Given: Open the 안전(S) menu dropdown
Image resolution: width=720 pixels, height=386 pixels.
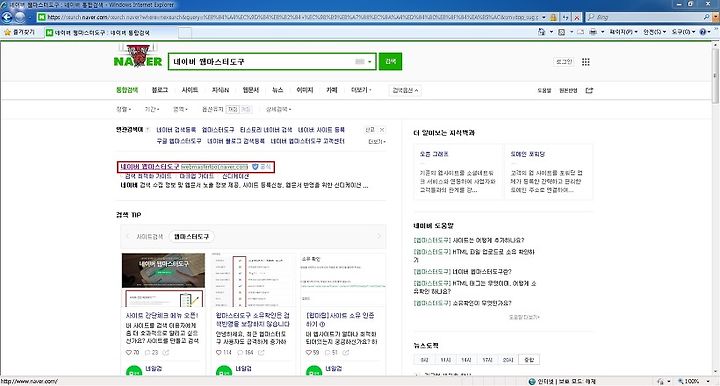Looking at the screenshot, I should [654, 32].
